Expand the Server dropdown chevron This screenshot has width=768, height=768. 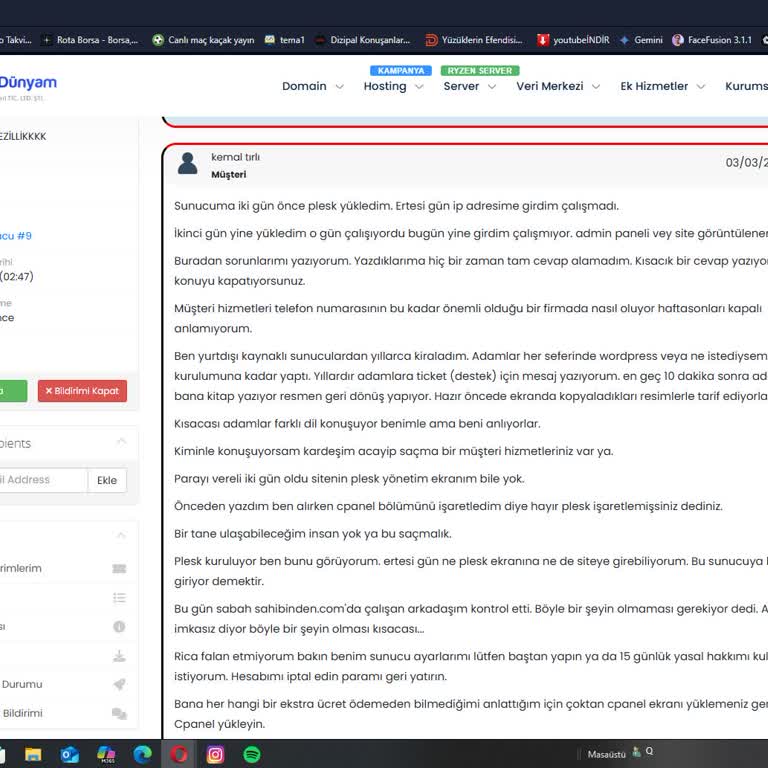(x=492, y=87)
